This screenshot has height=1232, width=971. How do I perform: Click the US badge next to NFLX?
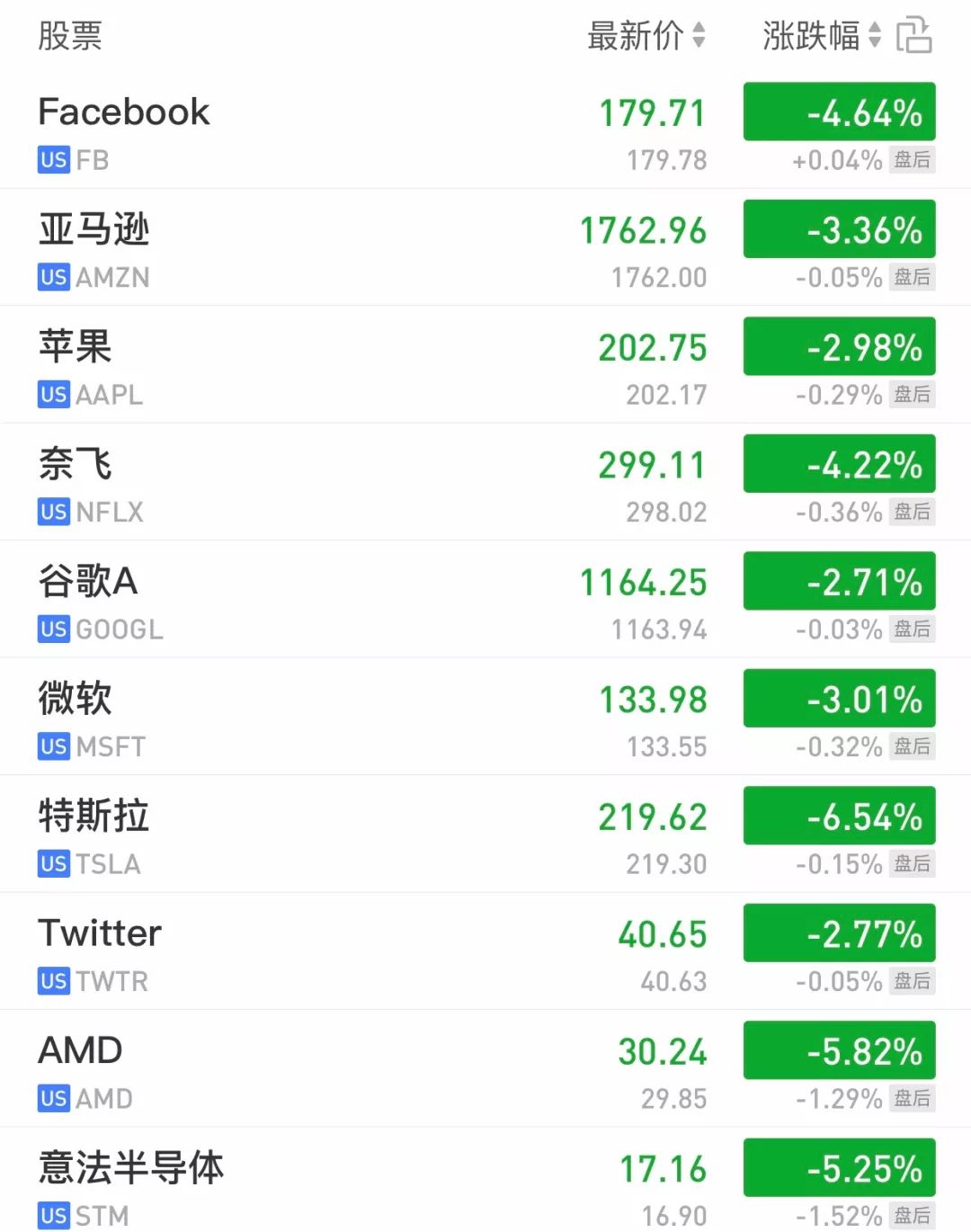click(53, 512)
